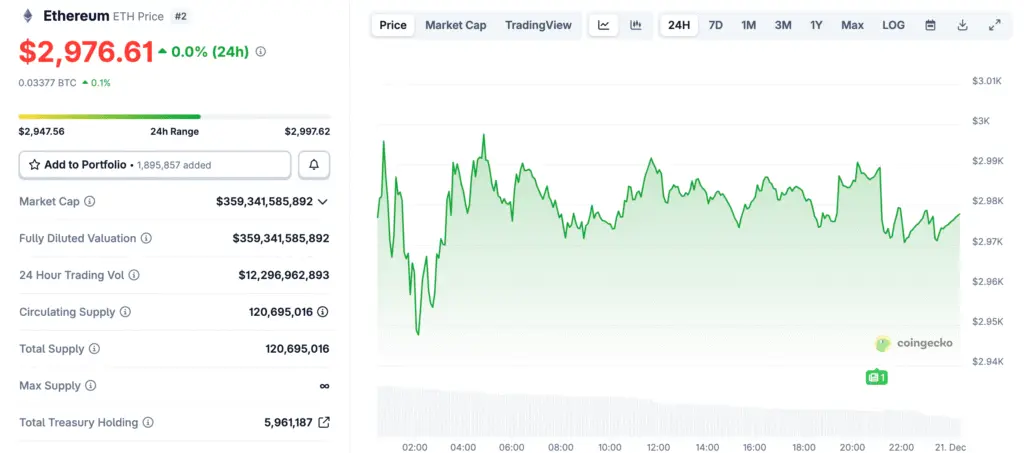Expand chart to fullscreen
The height and width of the screenshot is (453, 1024).
[994, 25]
